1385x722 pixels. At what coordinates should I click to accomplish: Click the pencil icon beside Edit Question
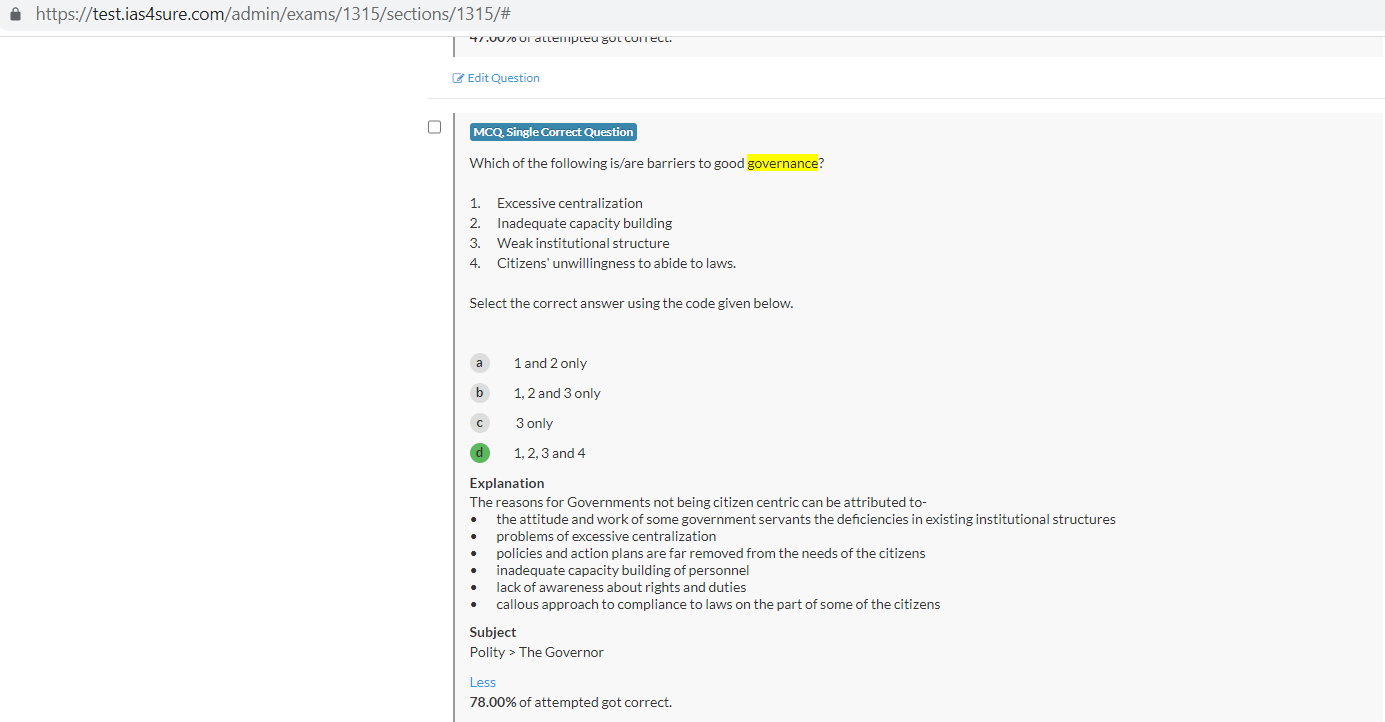click(x=458, y=78)
